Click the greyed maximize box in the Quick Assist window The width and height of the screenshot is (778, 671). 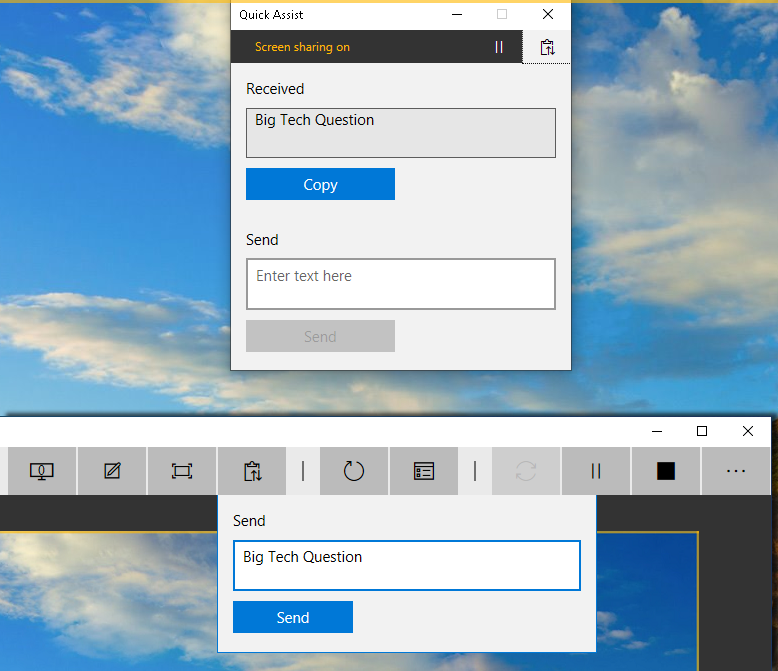point(502,15)
